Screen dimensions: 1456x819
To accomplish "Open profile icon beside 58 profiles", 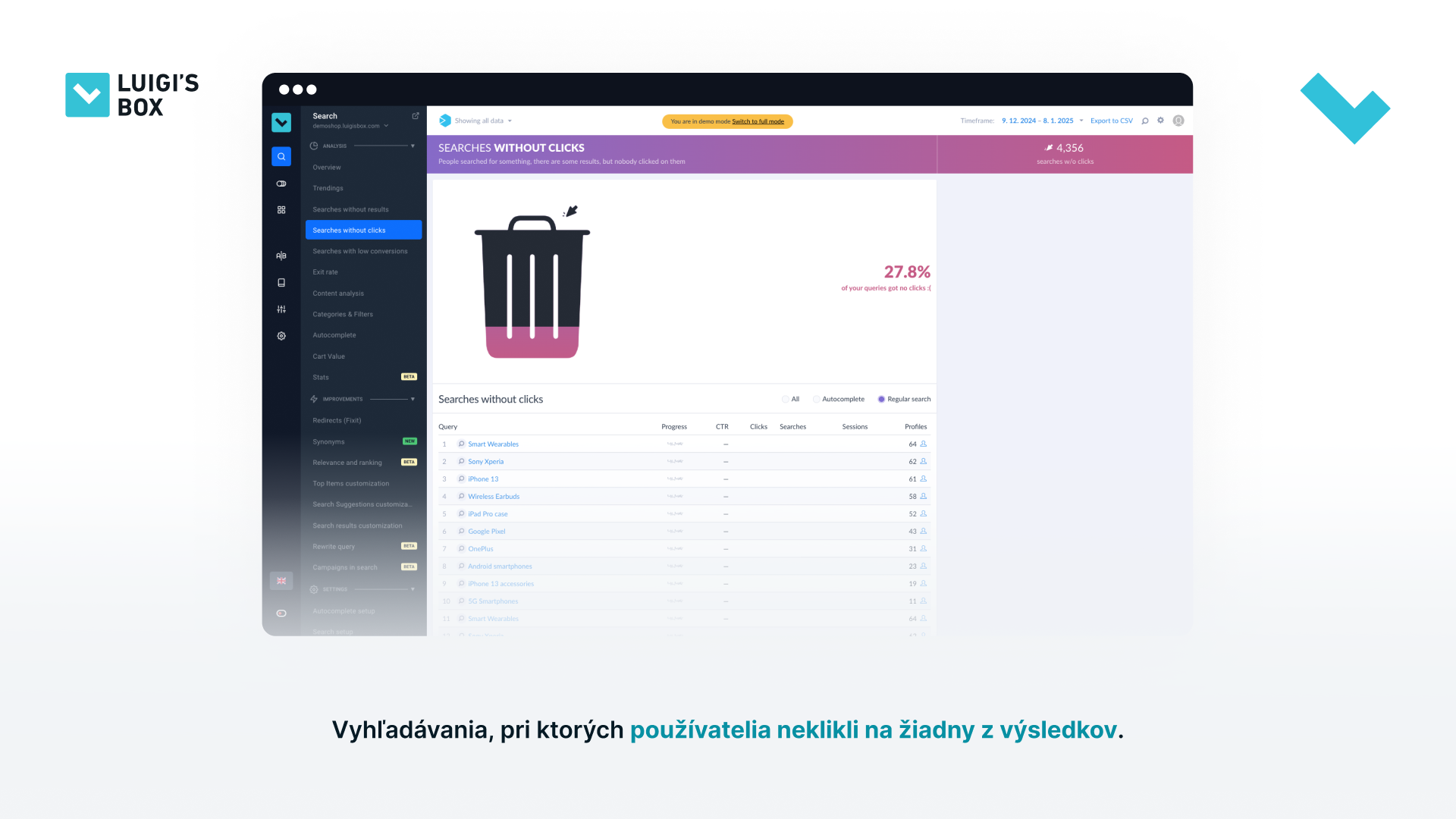I will (924, 496).
